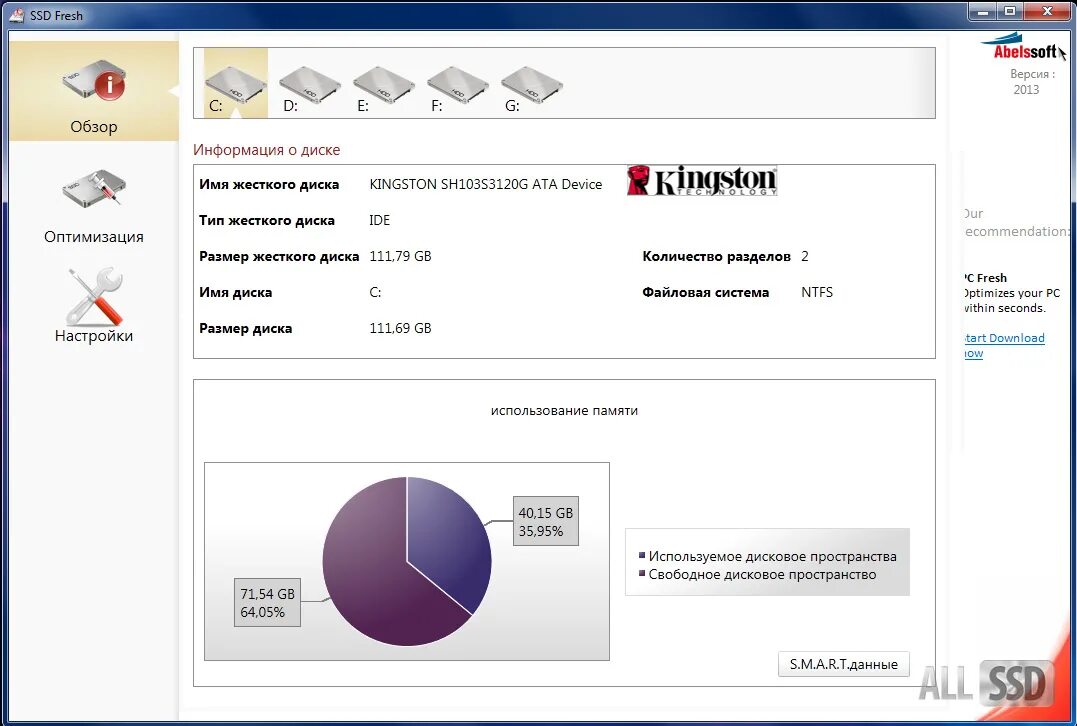Select drive G: icon
Viewport: 1077px width, 726px height.
coord(532,87)
